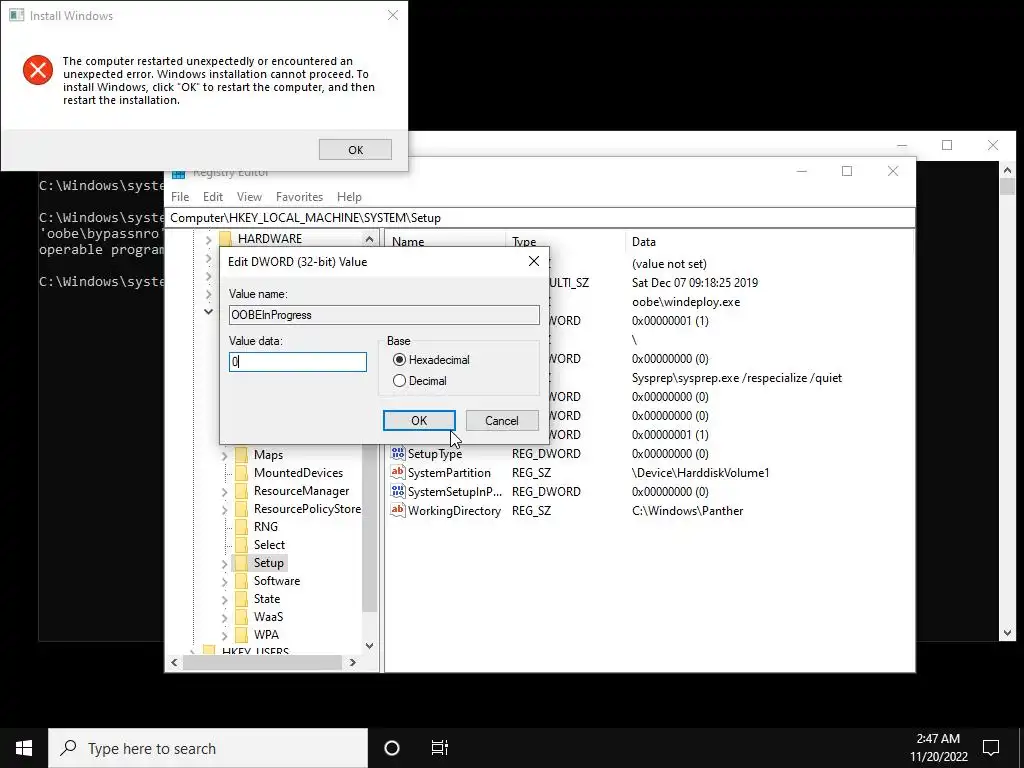1024x768 pixels.
Task: Expand the WPA key chevron
Action: coord(225,635)
